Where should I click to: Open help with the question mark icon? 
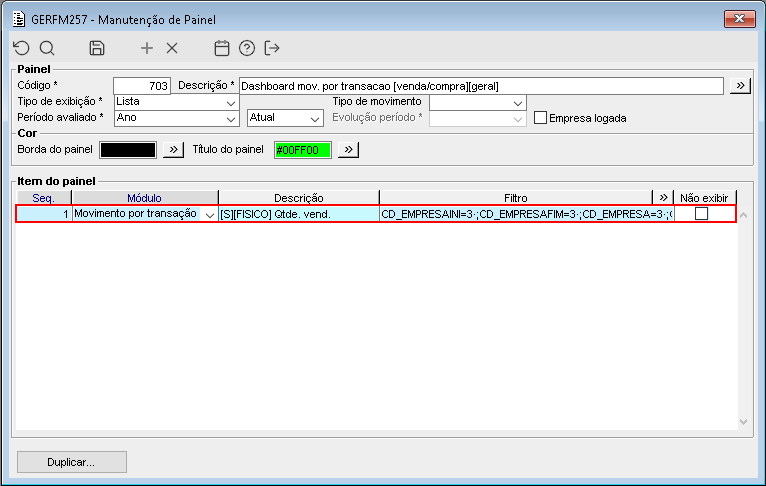247,48
